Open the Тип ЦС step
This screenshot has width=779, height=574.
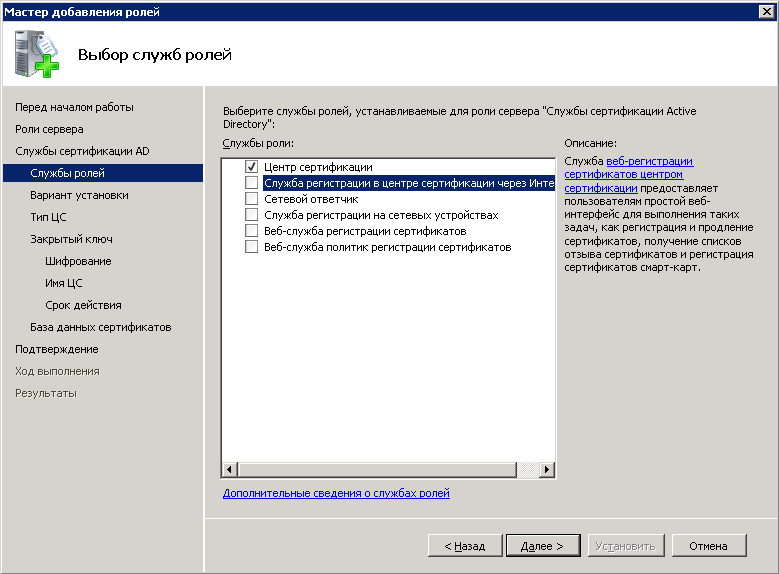point(48,217)
